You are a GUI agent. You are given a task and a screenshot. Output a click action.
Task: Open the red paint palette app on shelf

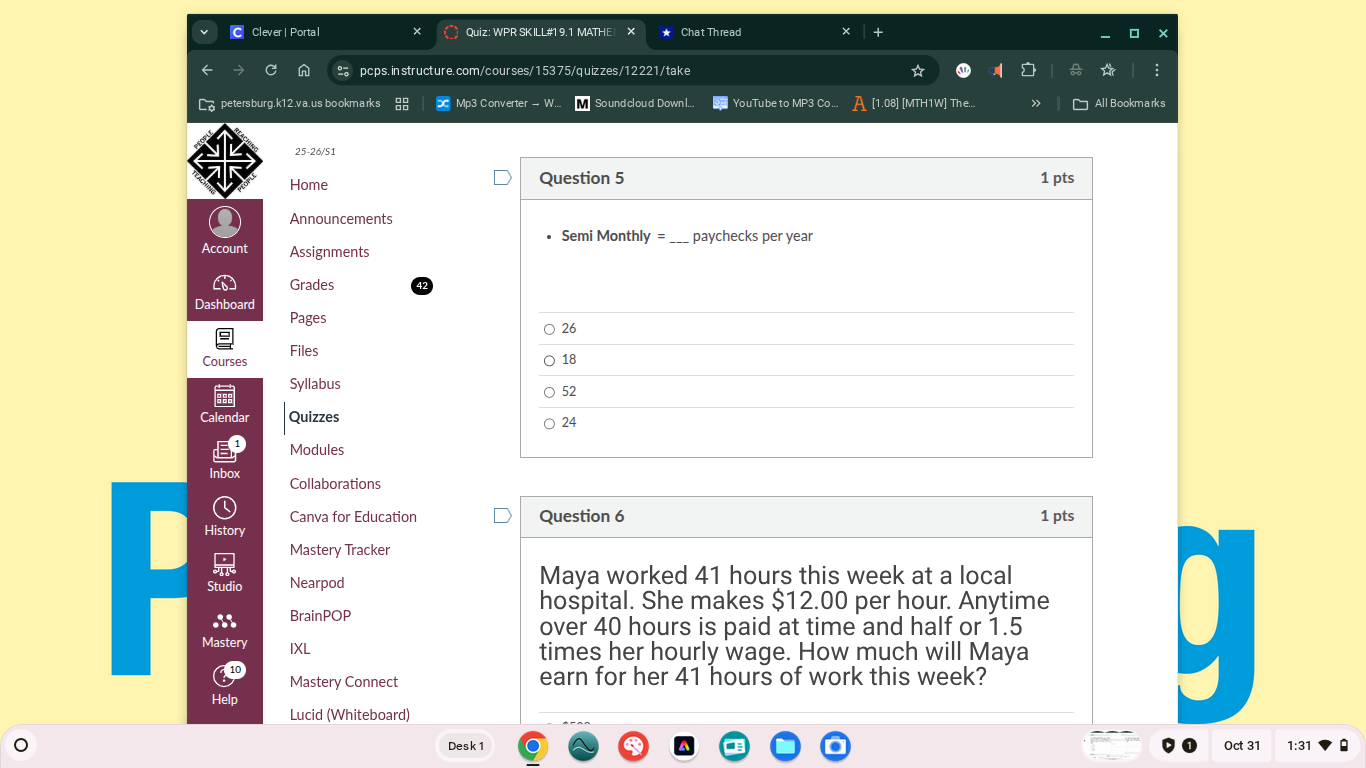(x=633, y=746)
